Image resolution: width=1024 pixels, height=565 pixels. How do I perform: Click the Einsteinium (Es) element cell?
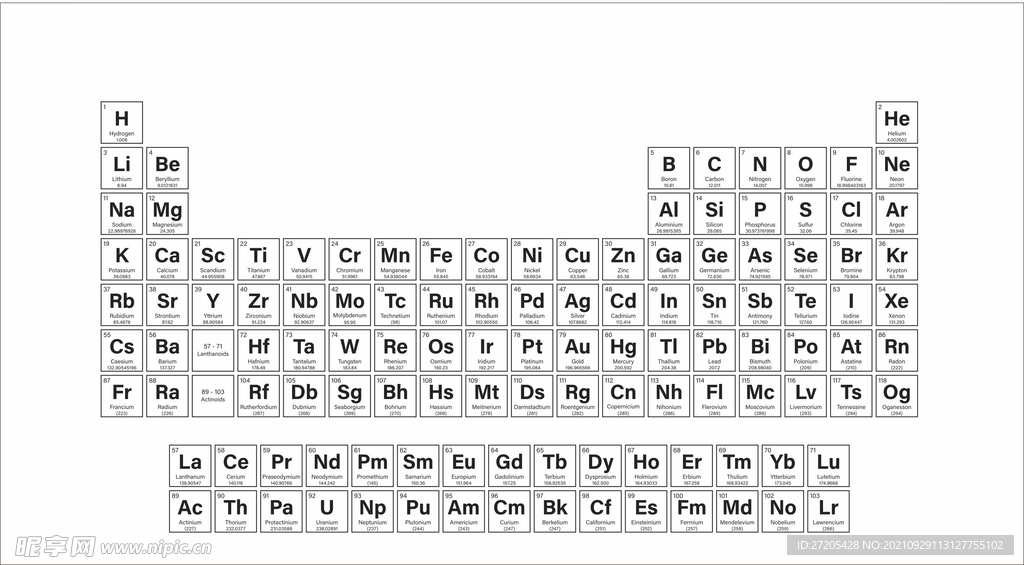(x=646, y=511)
